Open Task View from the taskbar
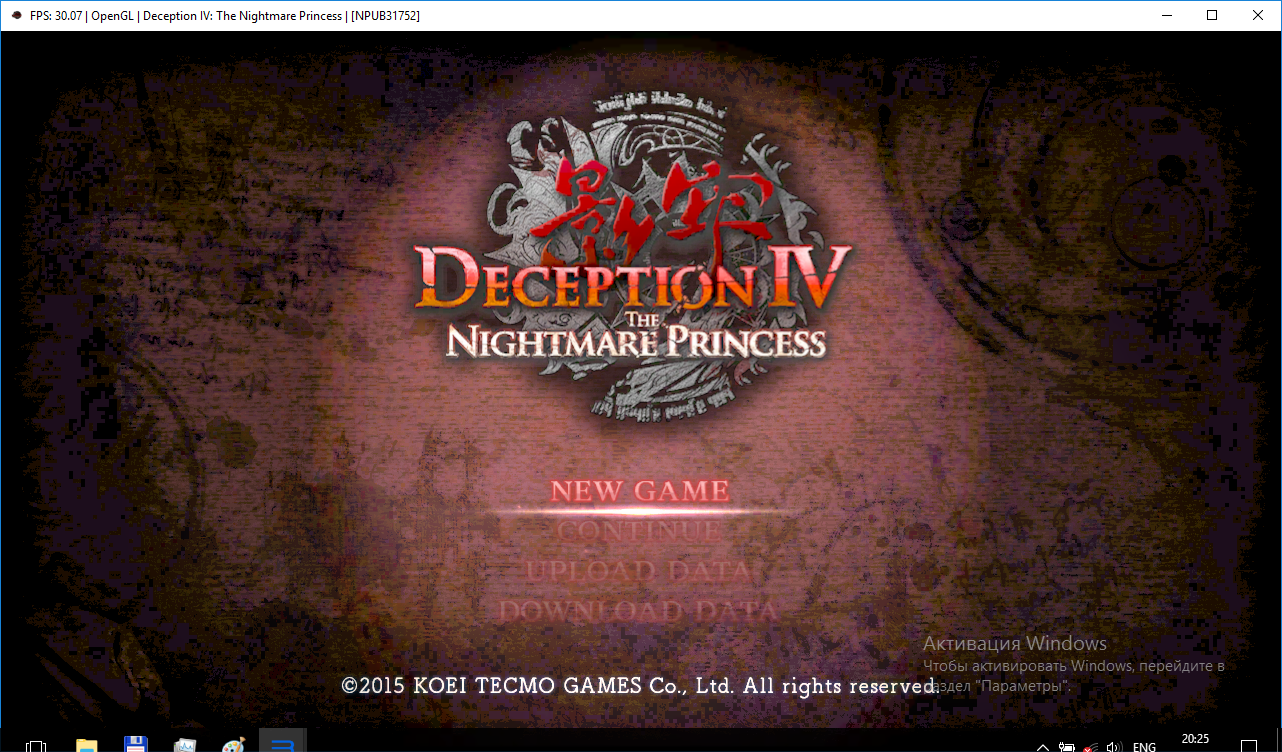This screenshot has height=752, width=1282. [x=36, y=745]
